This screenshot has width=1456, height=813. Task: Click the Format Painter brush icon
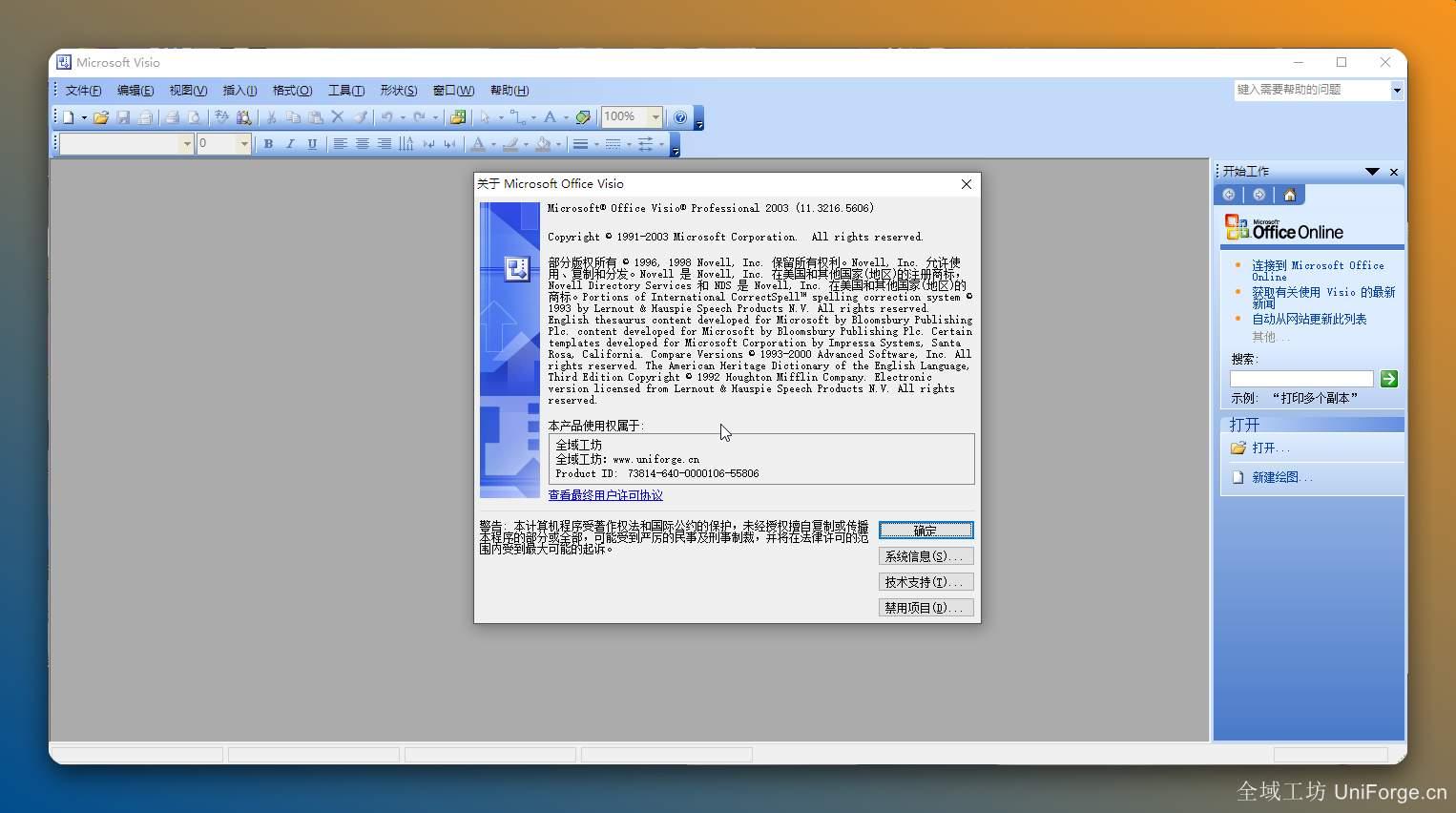(x=360, y=117)
